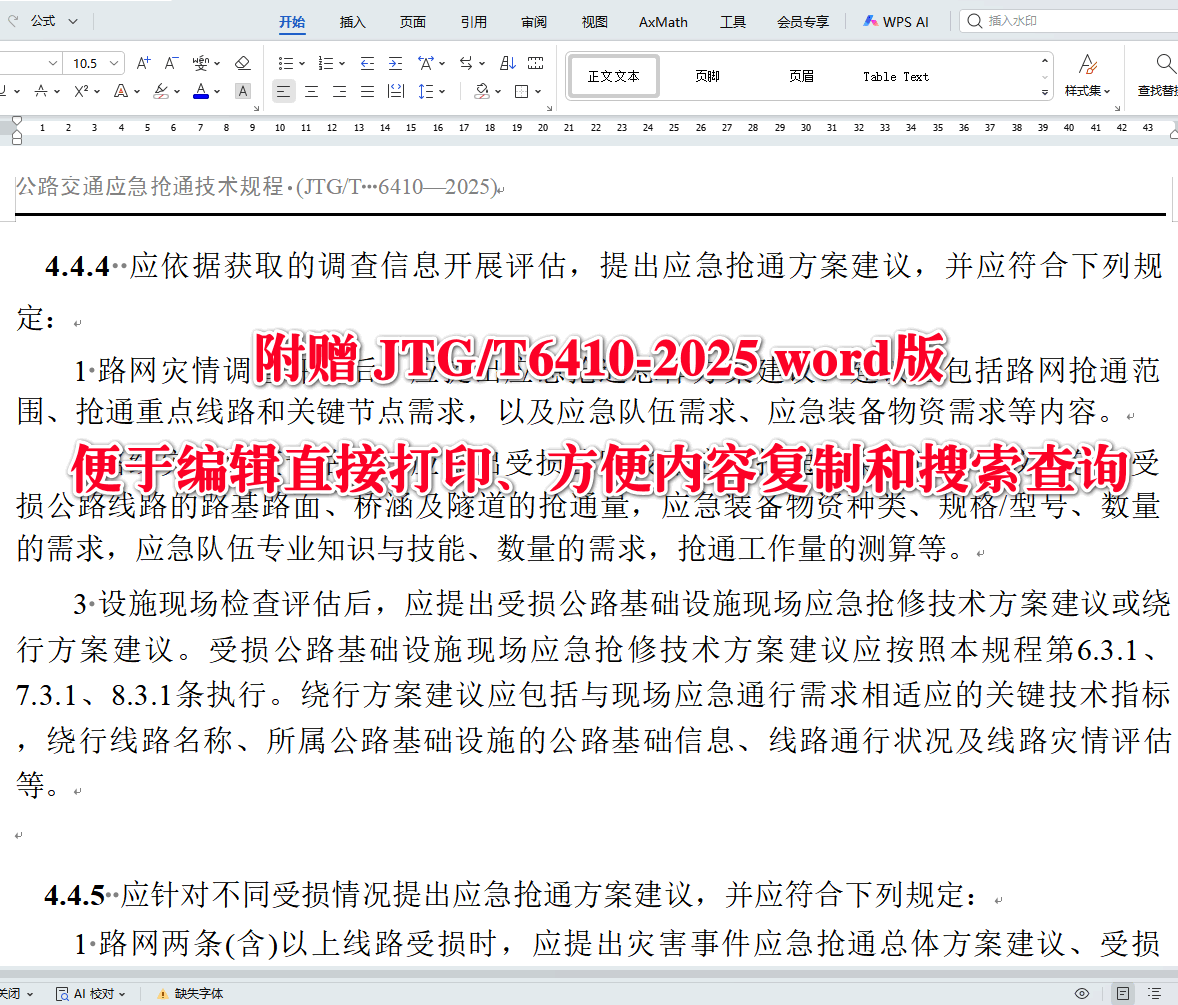The width and height of the screenshot is (1178, 1005).
Task: Open the 审阅 ribbon tab
Action: coord(534,21)
